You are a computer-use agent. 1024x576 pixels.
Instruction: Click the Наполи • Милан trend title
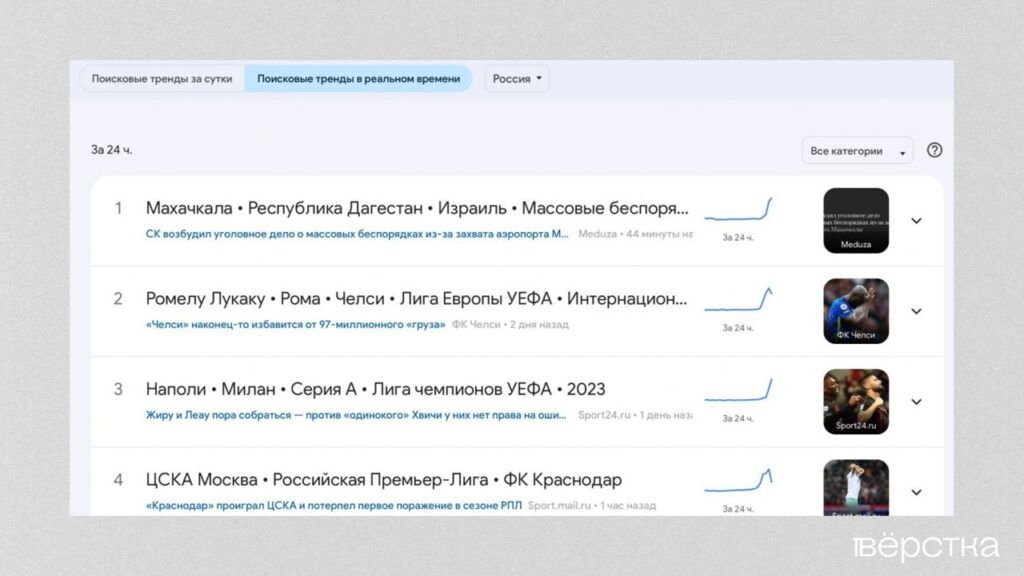[375, 389]
